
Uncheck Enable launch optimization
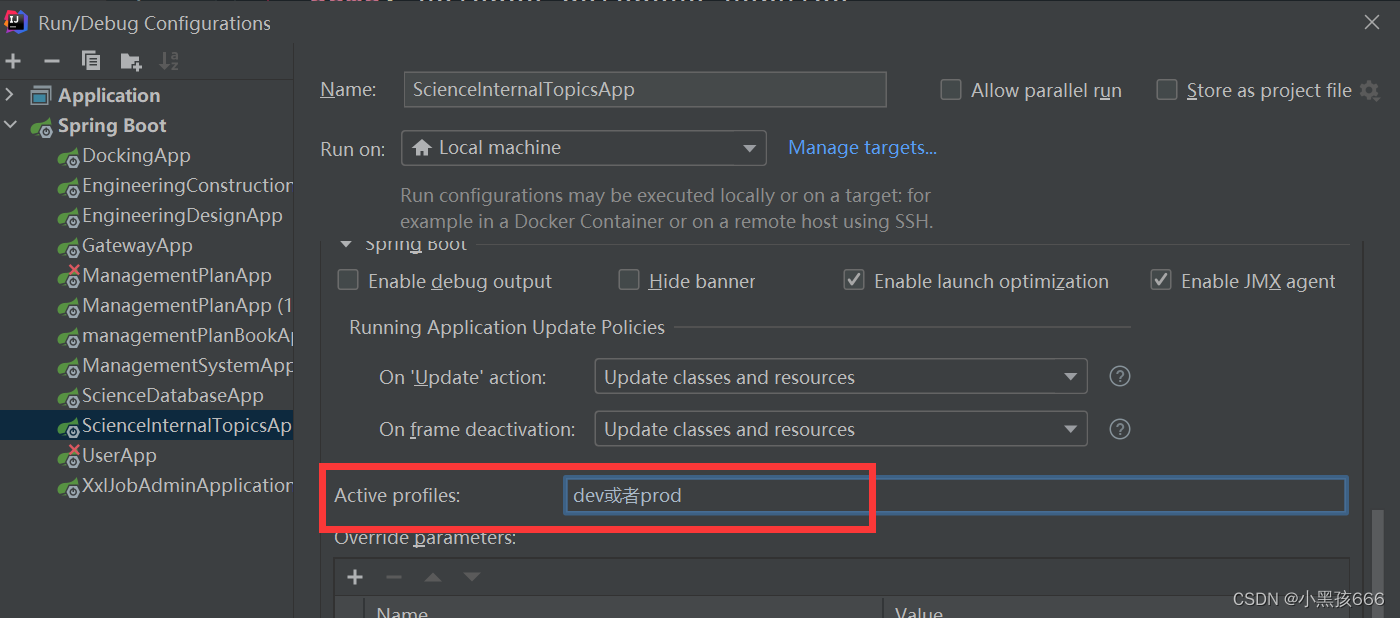point(854,280)
